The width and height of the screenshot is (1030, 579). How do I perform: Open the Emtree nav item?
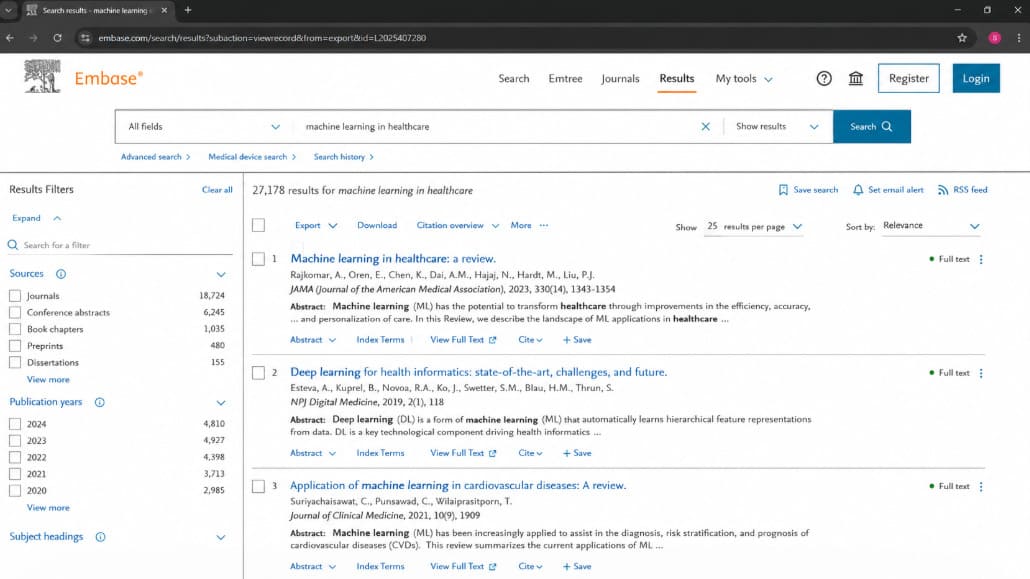pos(566,78)
